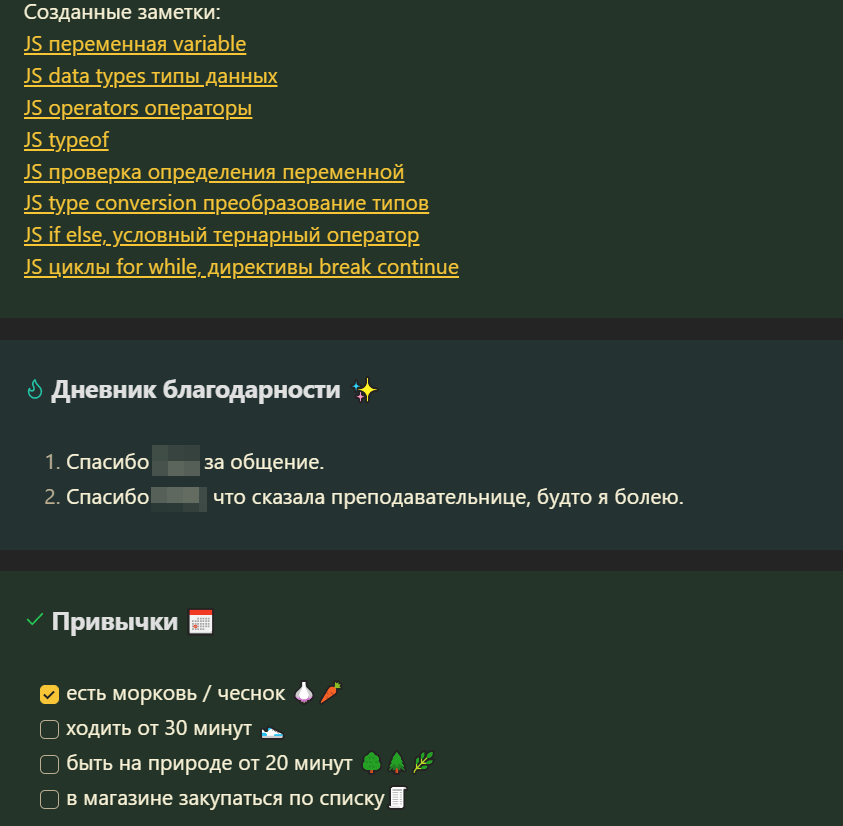Open the JS переменная variable note

click(x=135, y=44)
